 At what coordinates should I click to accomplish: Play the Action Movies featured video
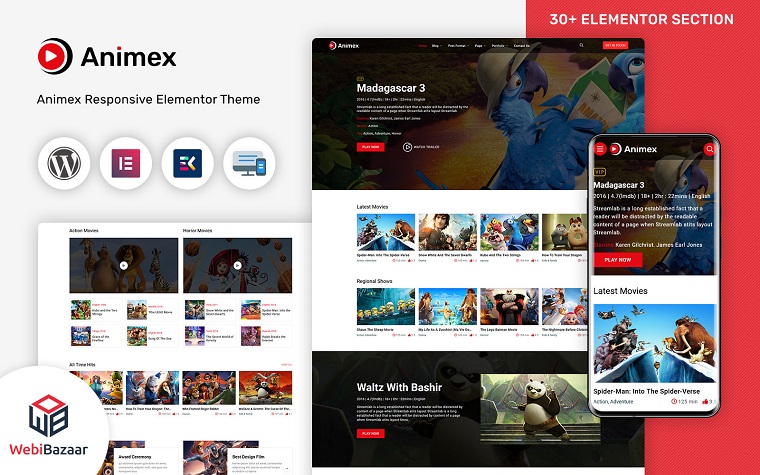point(124,265)
